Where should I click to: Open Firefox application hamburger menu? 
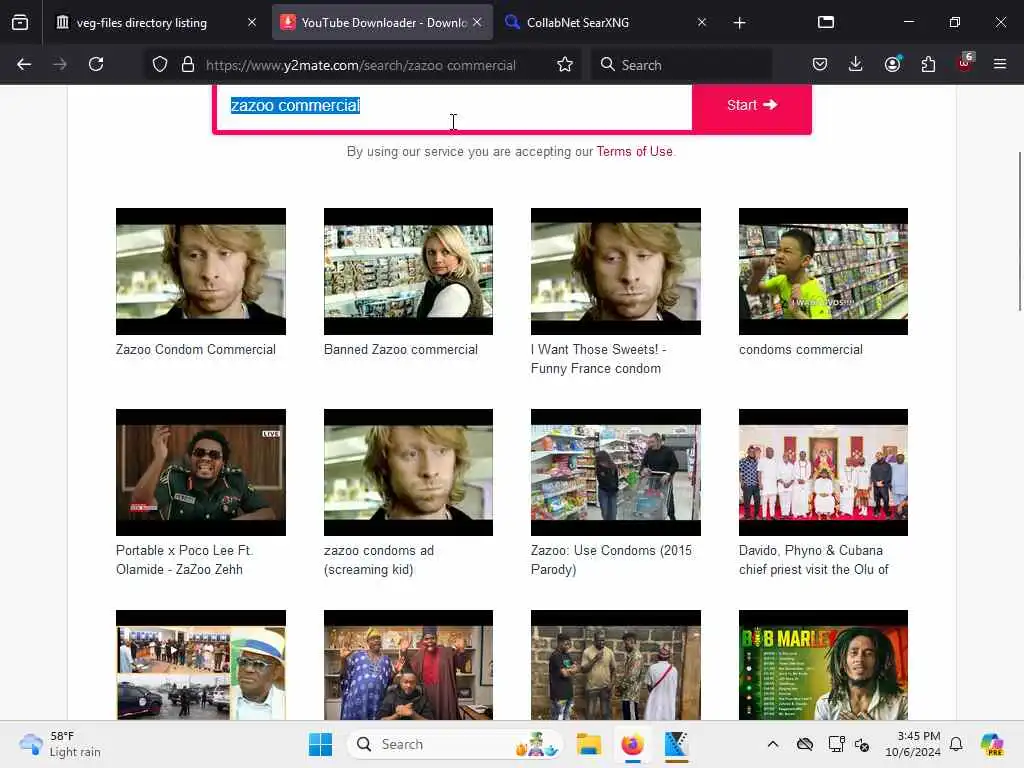coord(1000,64)
